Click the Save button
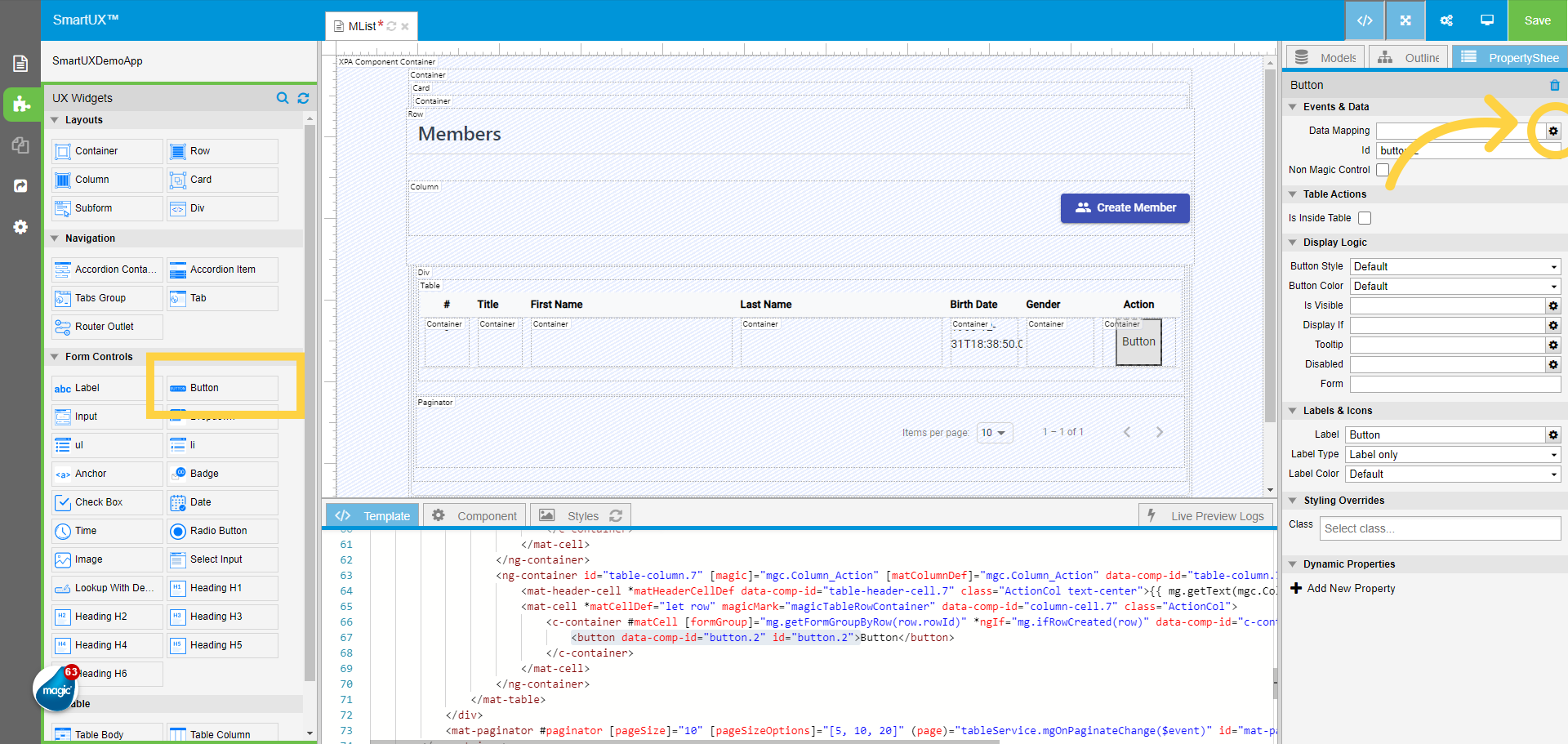The width and height of the screenshot is (1568, 744). 1537,20
